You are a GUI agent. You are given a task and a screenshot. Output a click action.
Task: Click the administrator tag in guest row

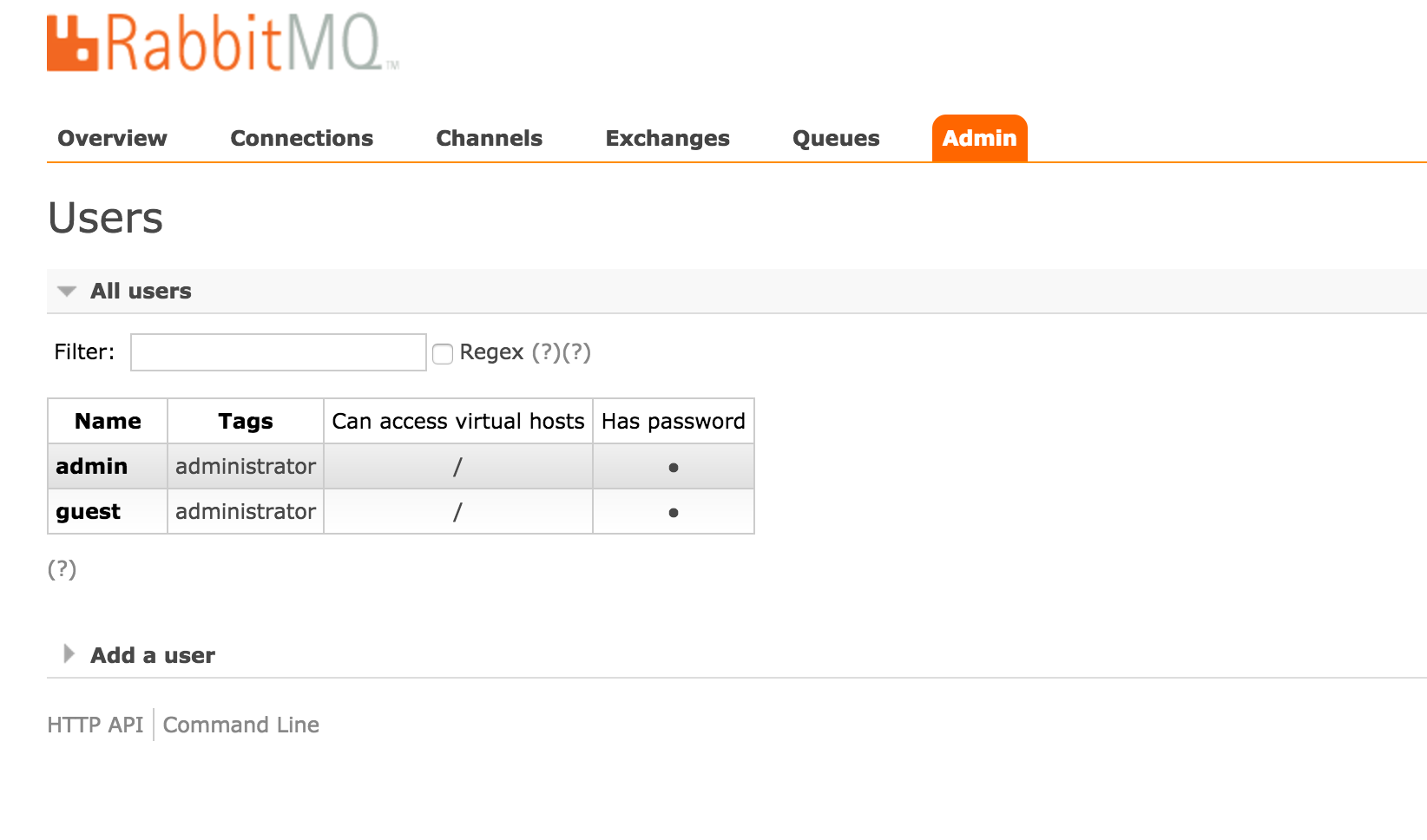246,511
